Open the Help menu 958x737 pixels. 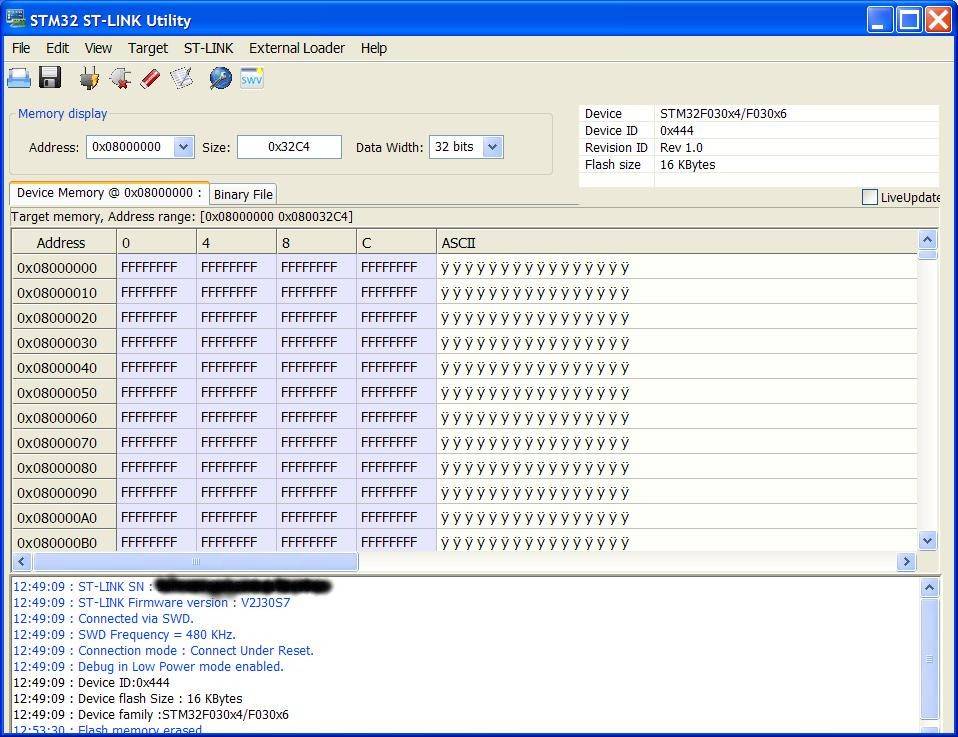(373, 48)
